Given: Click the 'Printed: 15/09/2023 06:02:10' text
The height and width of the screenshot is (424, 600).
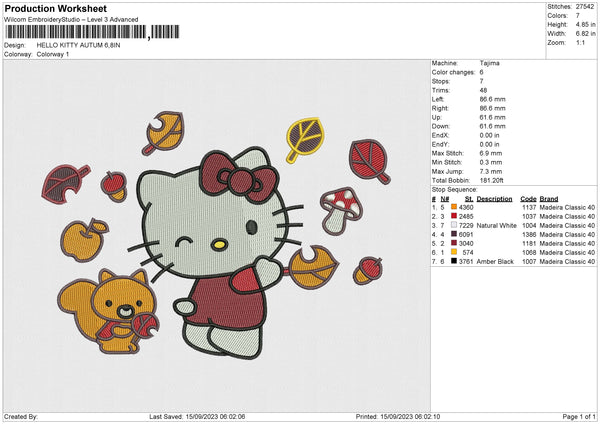Looking at the screenshot, I should click(398, 416).
